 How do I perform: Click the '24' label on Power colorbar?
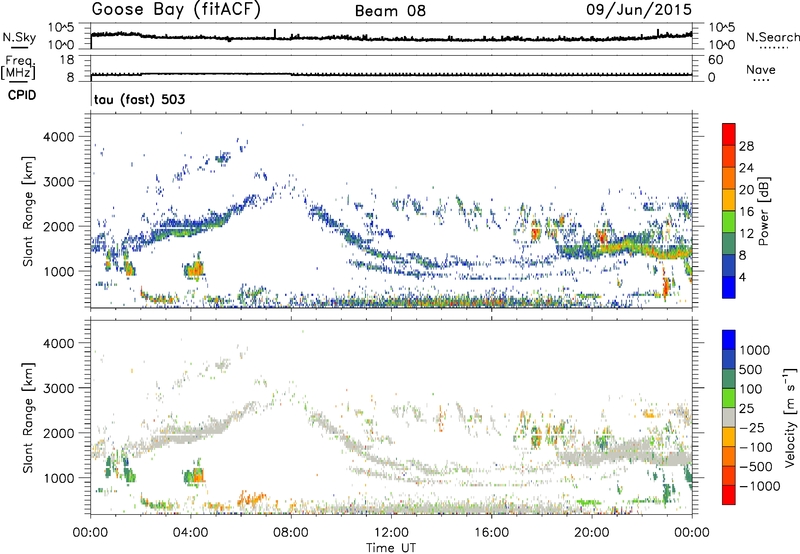[746, 168]
